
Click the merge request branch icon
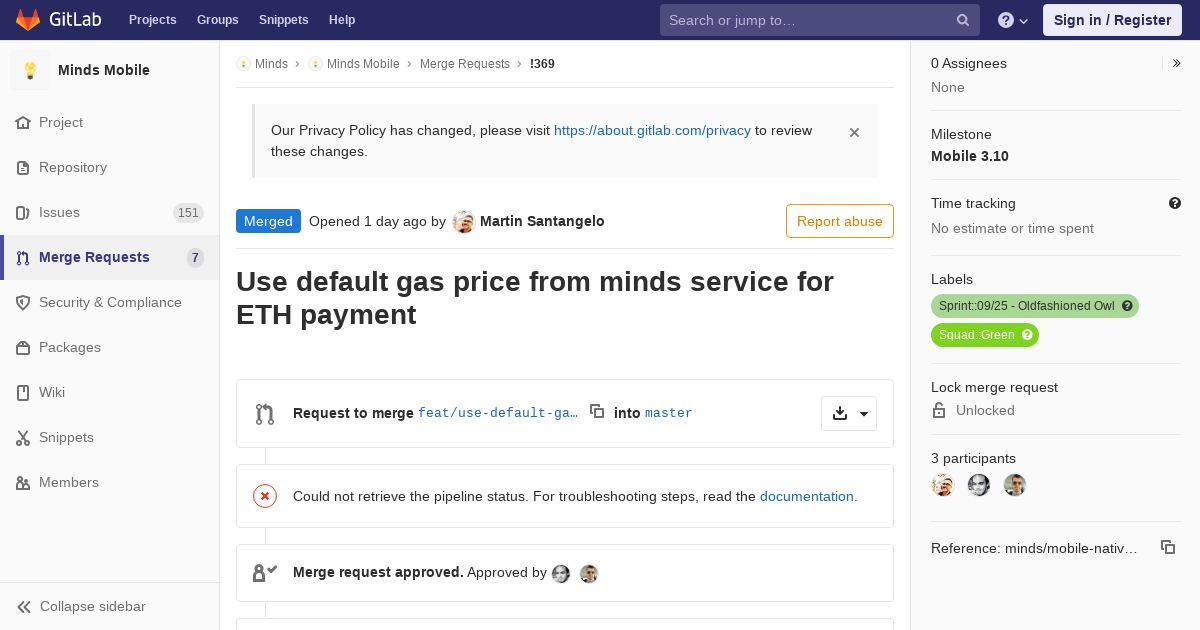265,414
